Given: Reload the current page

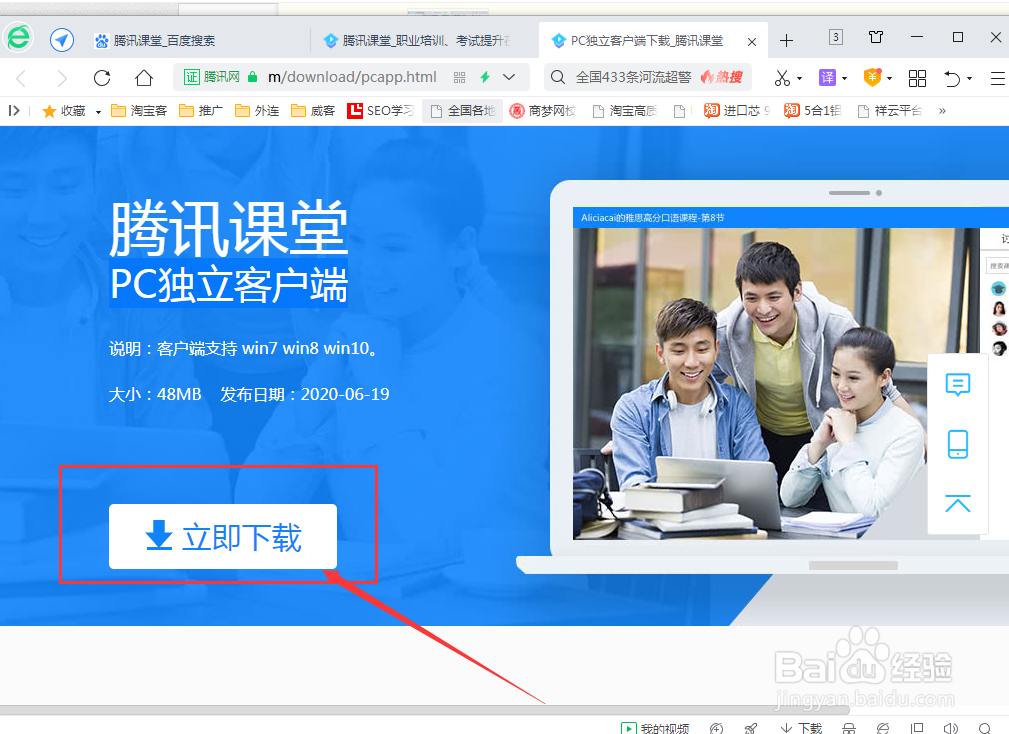Looking at the screenshot, I should point(102,78).
